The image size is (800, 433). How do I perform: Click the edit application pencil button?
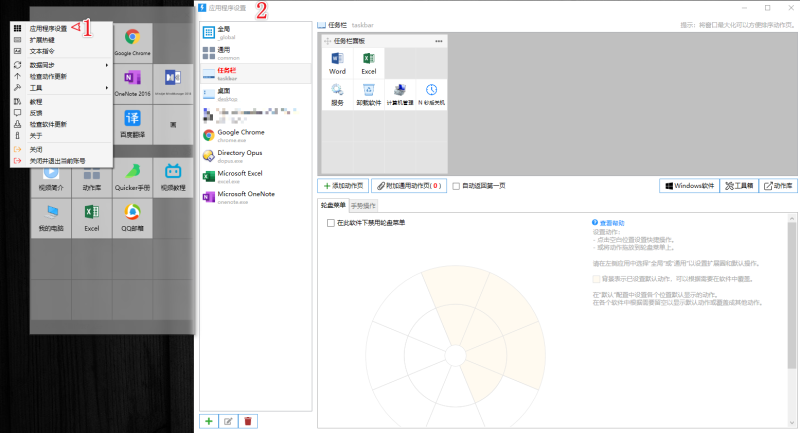click(228, 421)
